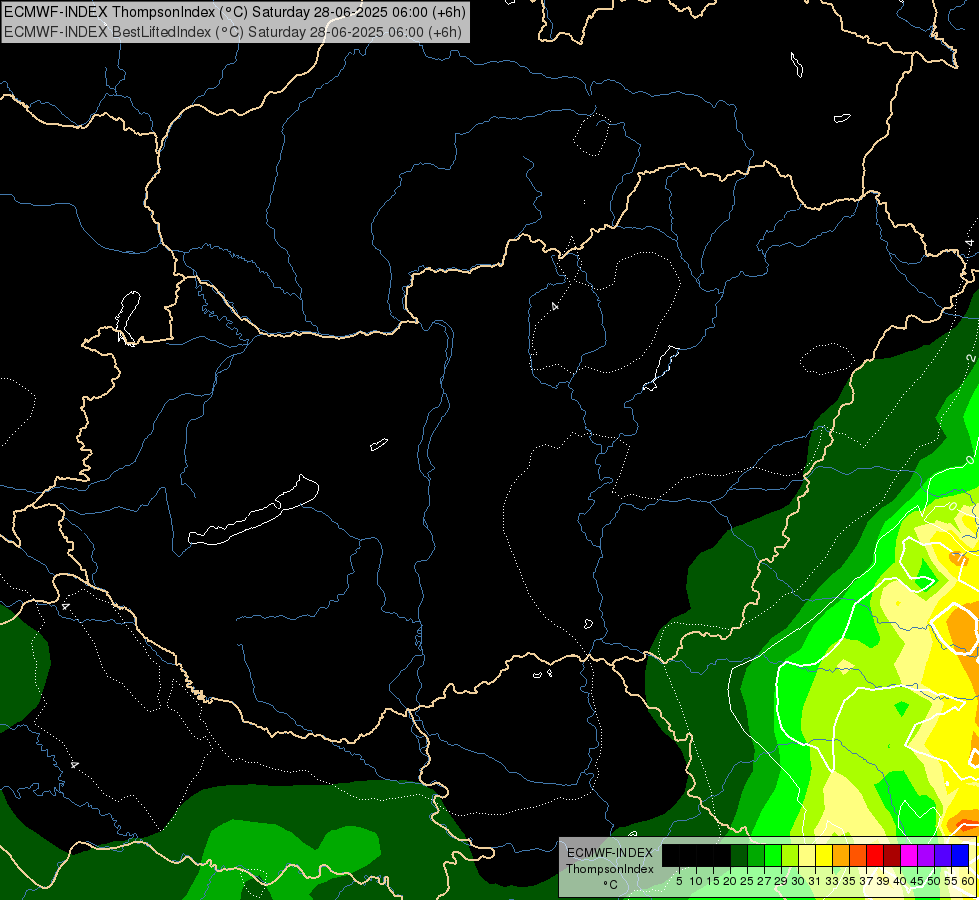Click the legend scale value 30

798,881
